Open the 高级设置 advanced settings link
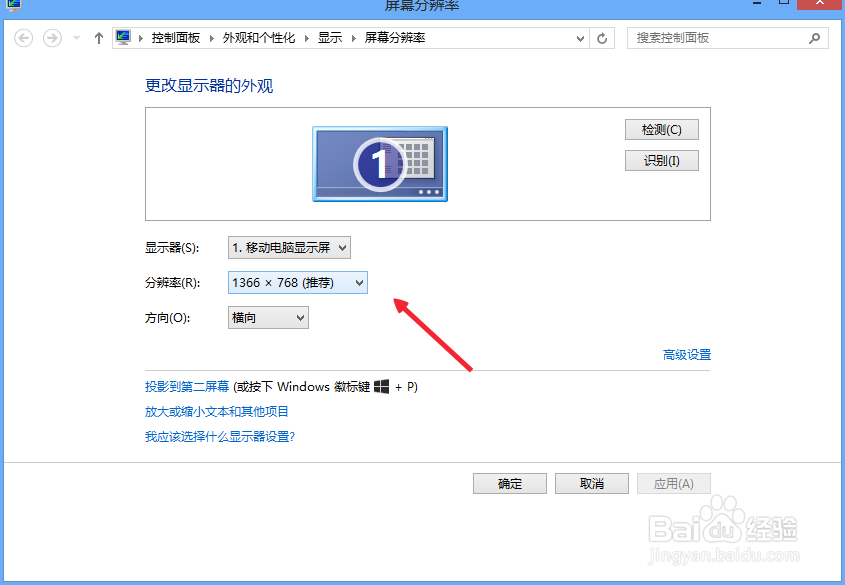The height and width of the screenshot is (585, 845). [x=686, y=354]
